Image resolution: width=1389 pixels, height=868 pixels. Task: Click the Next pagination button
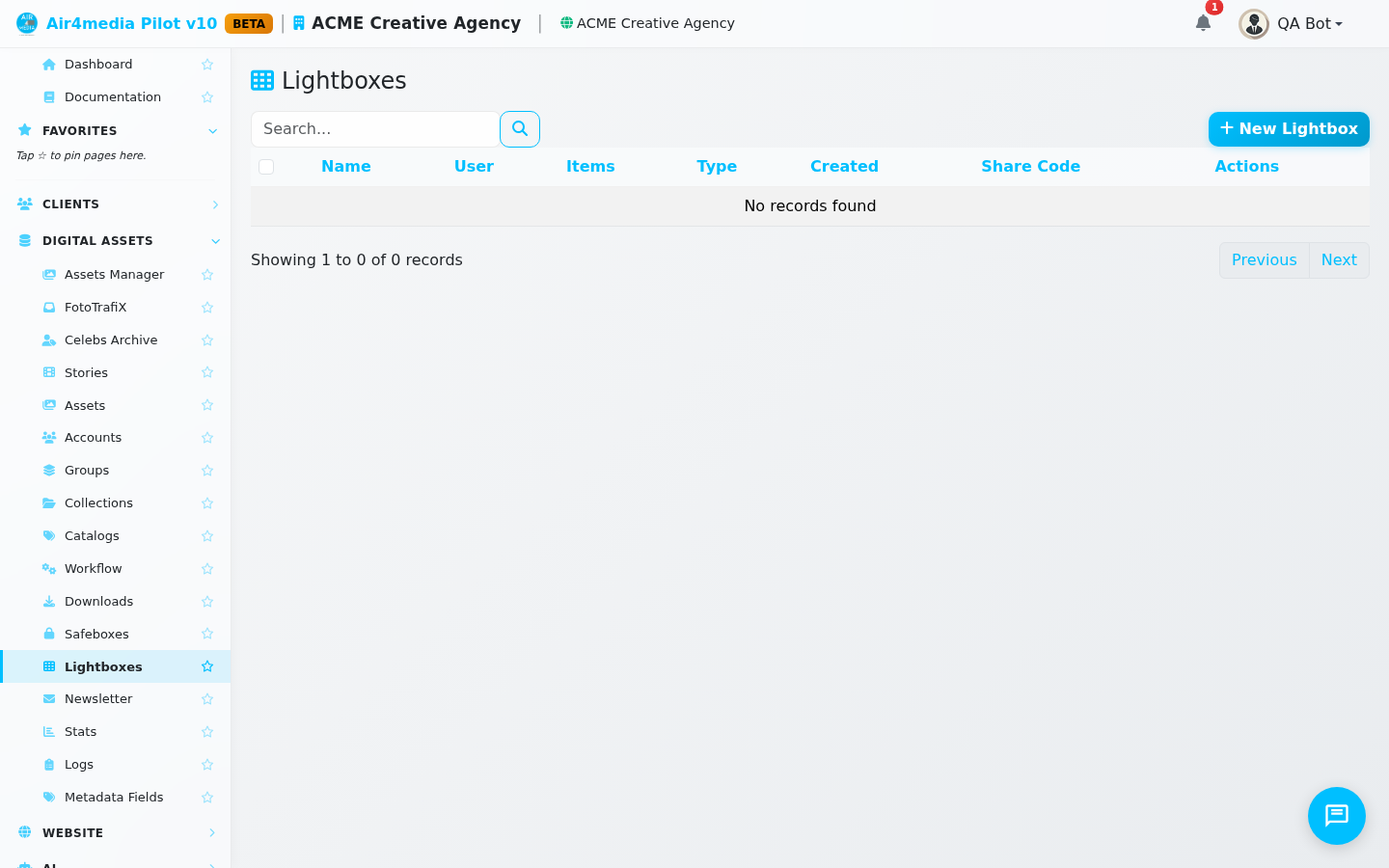(x=1339, y=260)
